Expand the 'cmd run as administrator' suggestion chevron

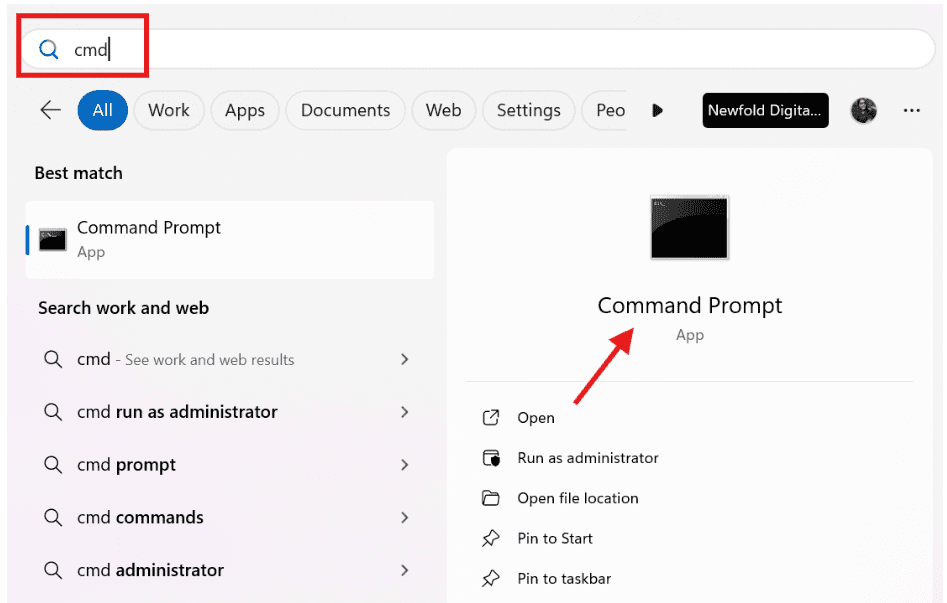(405, 412)
